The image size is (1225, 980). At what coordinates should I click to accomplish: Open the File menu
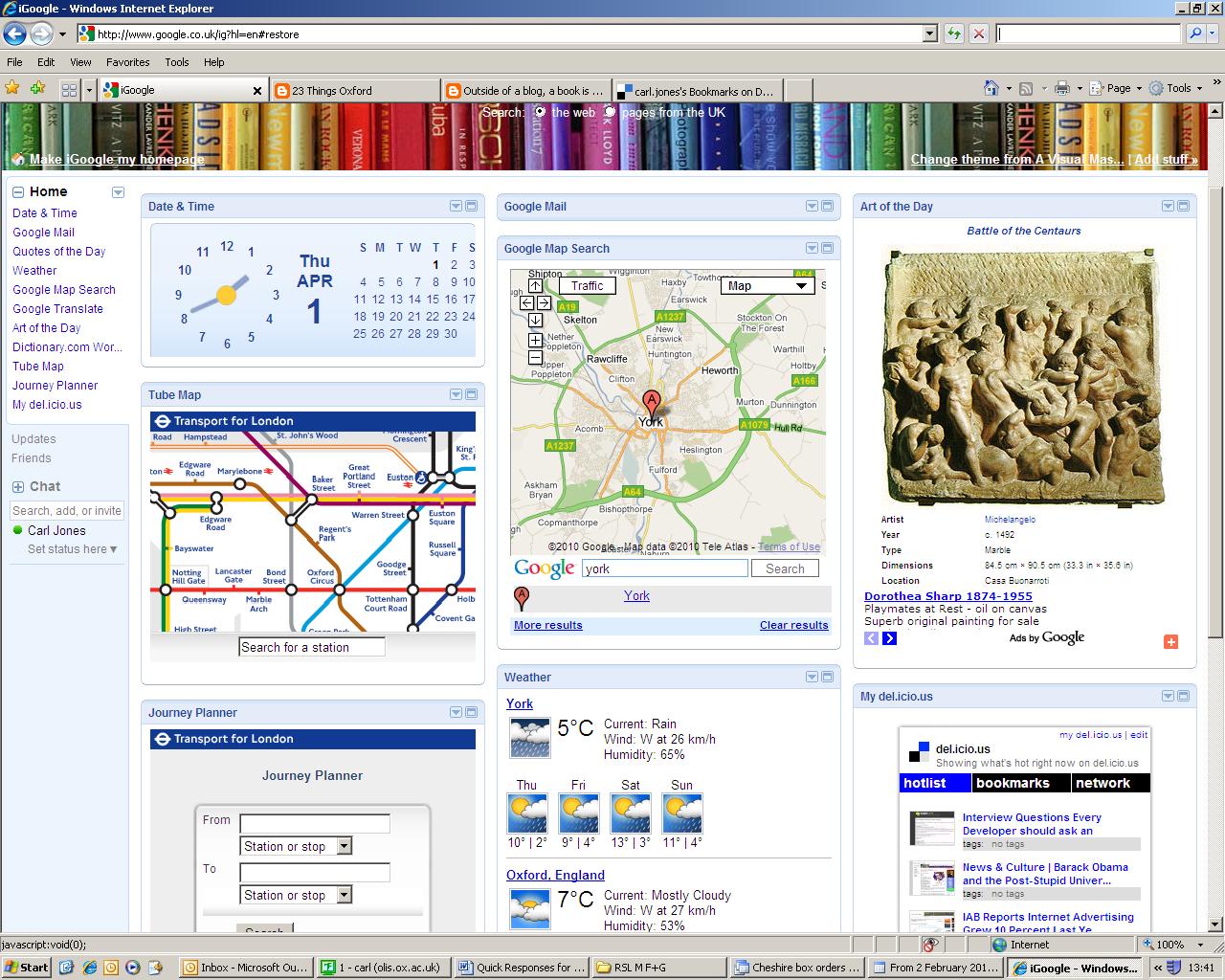(x=14, y=62)
